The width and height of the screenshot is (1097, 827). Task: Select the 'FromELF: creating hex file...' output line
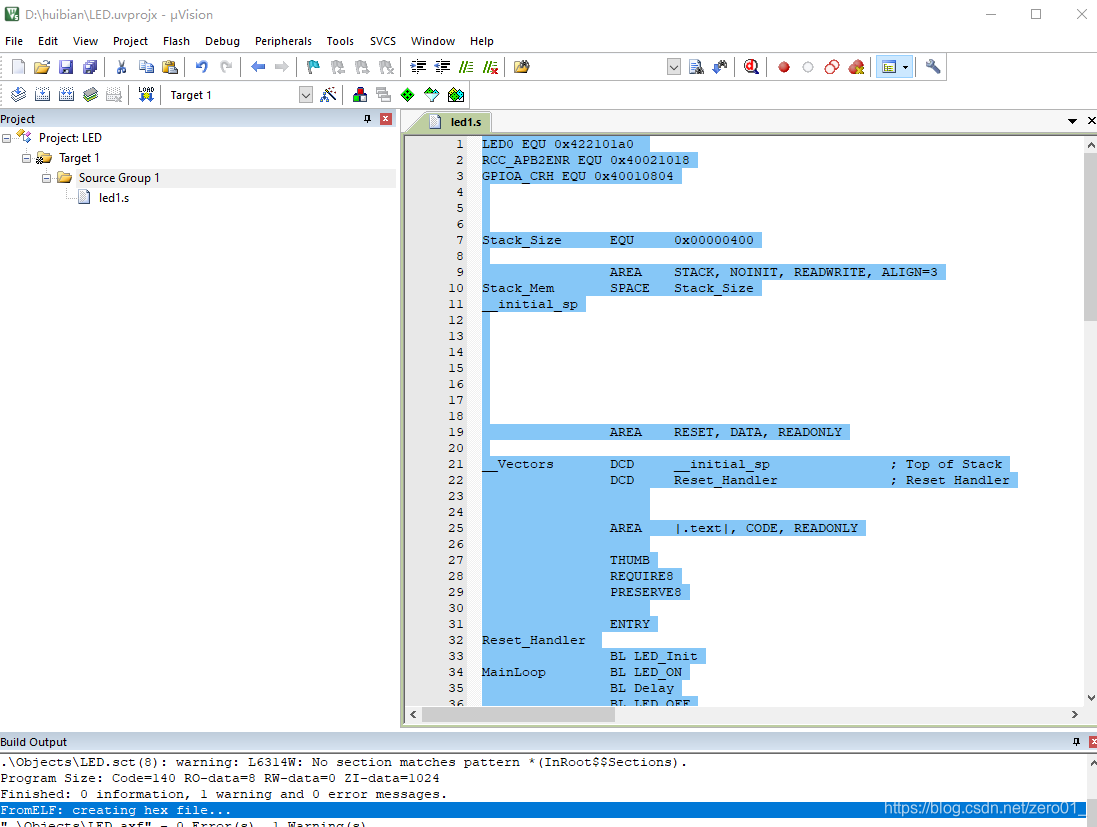click(543, 810)
